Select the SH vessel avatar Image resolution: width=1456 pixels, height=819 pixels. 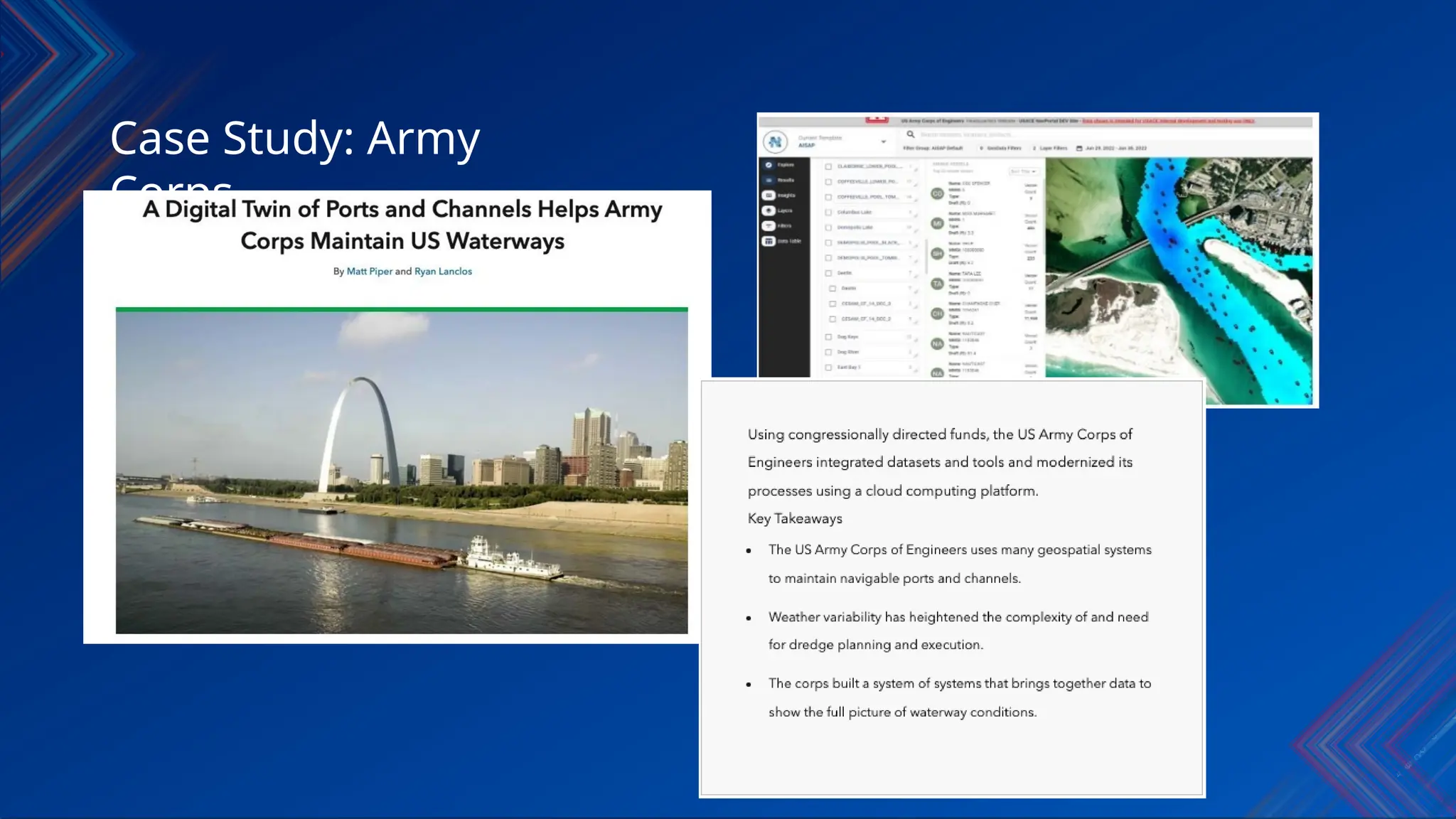click(x=937, y=253)
